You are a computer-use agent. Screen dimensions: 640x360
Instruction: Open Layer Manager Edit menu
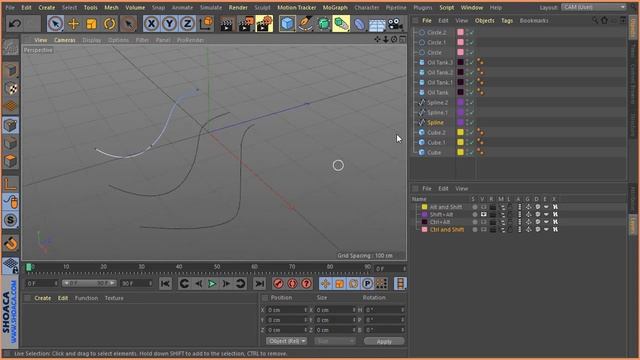point(443,189)
